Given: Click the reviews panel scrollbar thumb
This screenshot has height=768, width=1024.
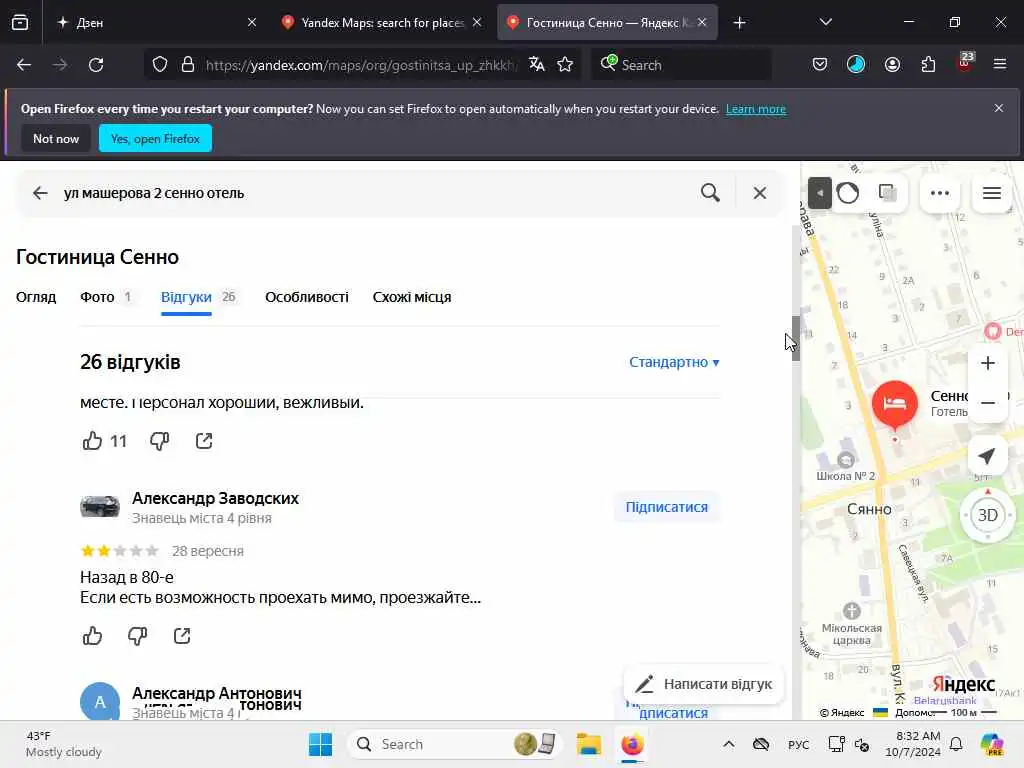Looking at the screenshot, I should pyautogui.click(x=795, y=338).
